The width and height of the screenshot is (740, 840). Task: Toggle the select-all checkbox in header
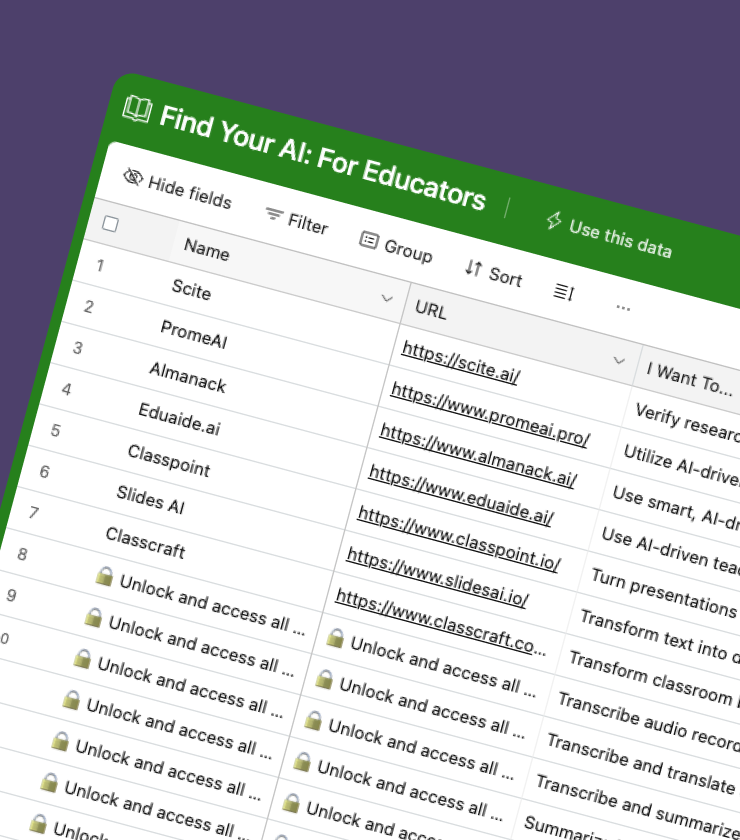pyautogui.click(x=110, y=223)
